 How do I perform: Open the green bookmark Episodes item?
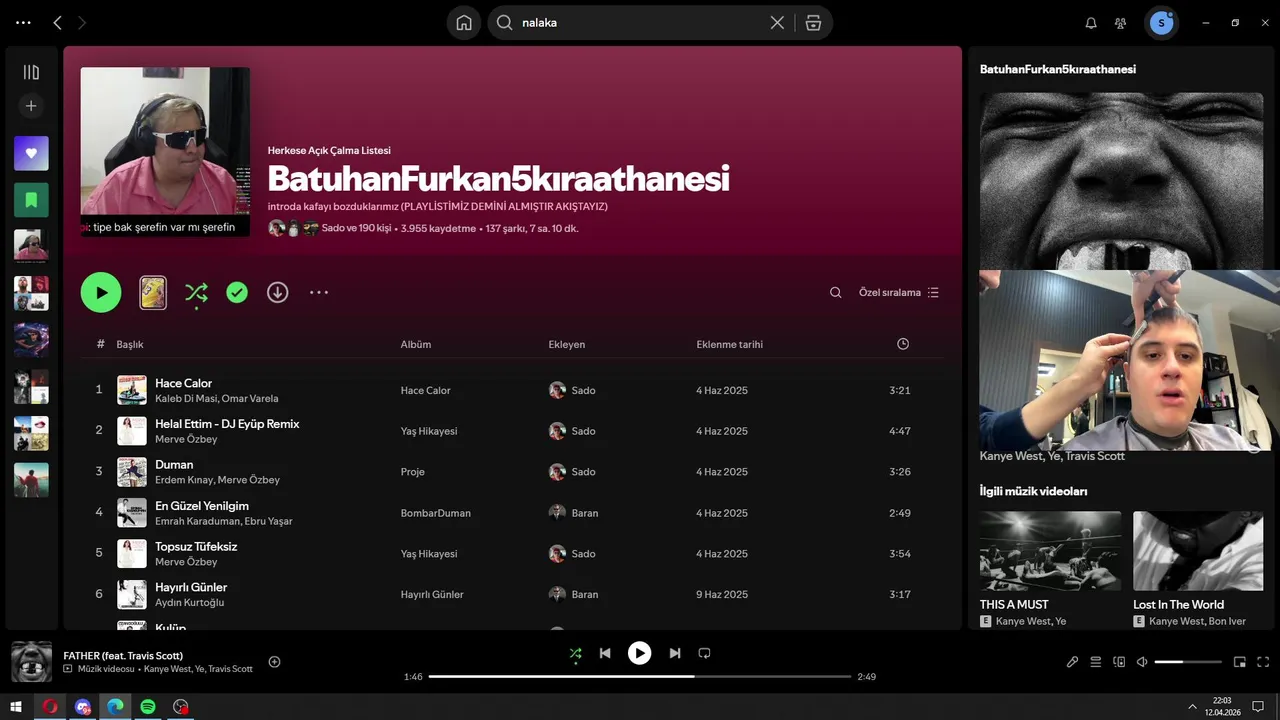pos(31,200)
